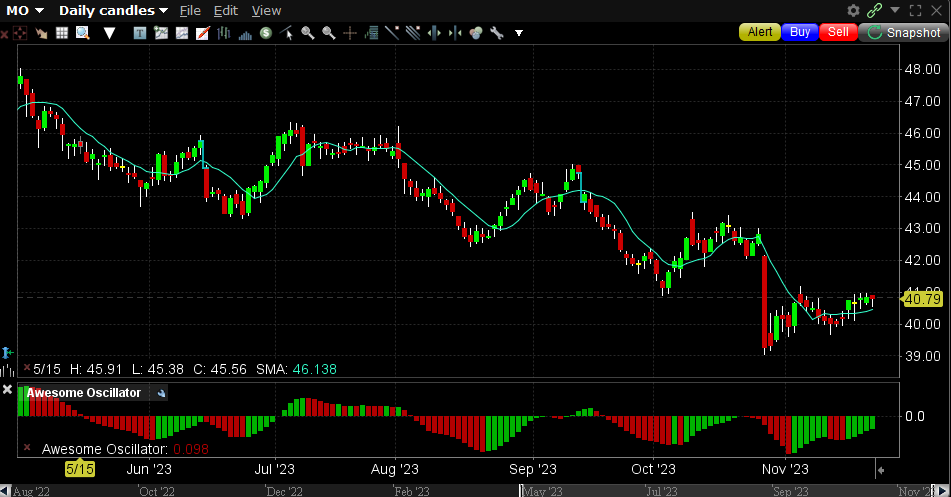Viewport: 951px width, 497px height.
Task: Click the crosshair cursor tool icon
Action: click(350, 33)
